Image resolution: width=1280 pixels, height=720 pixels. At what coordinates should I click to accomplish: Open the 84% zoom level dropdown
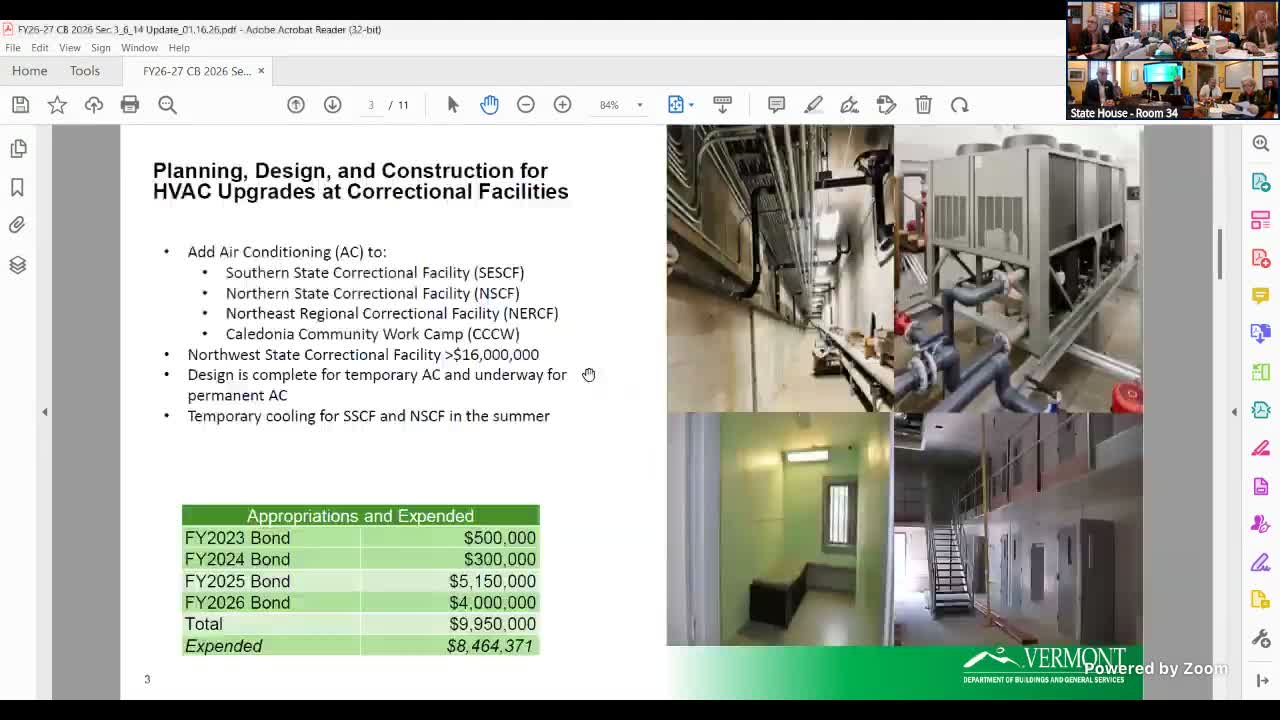(639, 105)
